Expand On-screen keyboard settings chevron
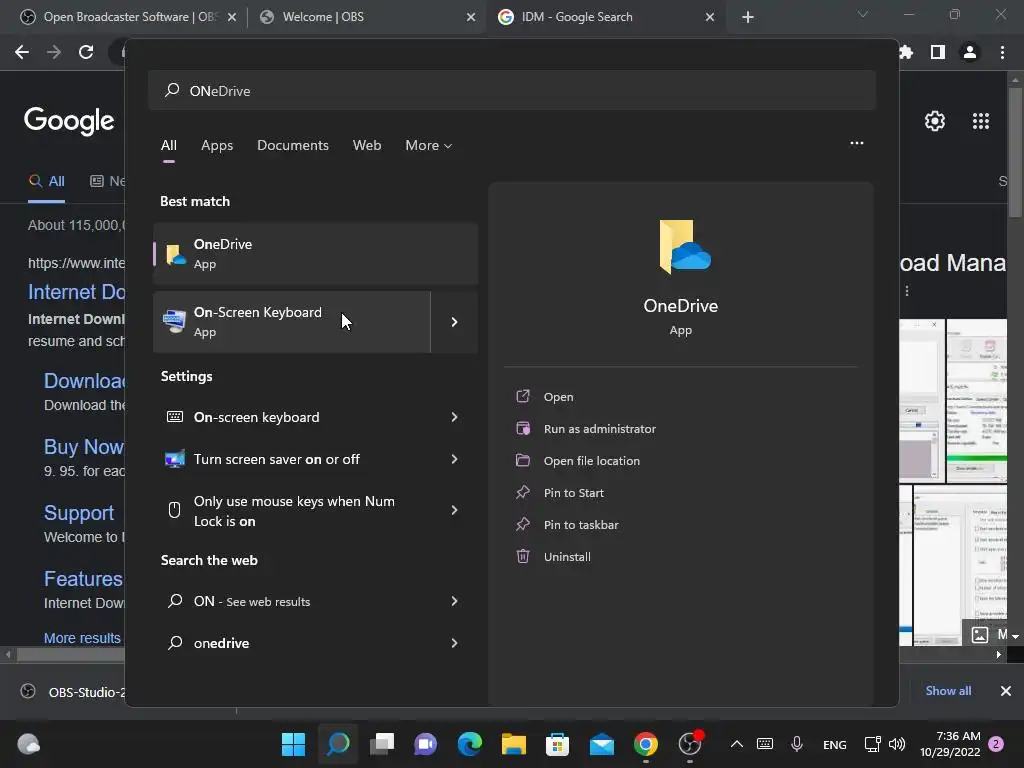 point(455,417)
